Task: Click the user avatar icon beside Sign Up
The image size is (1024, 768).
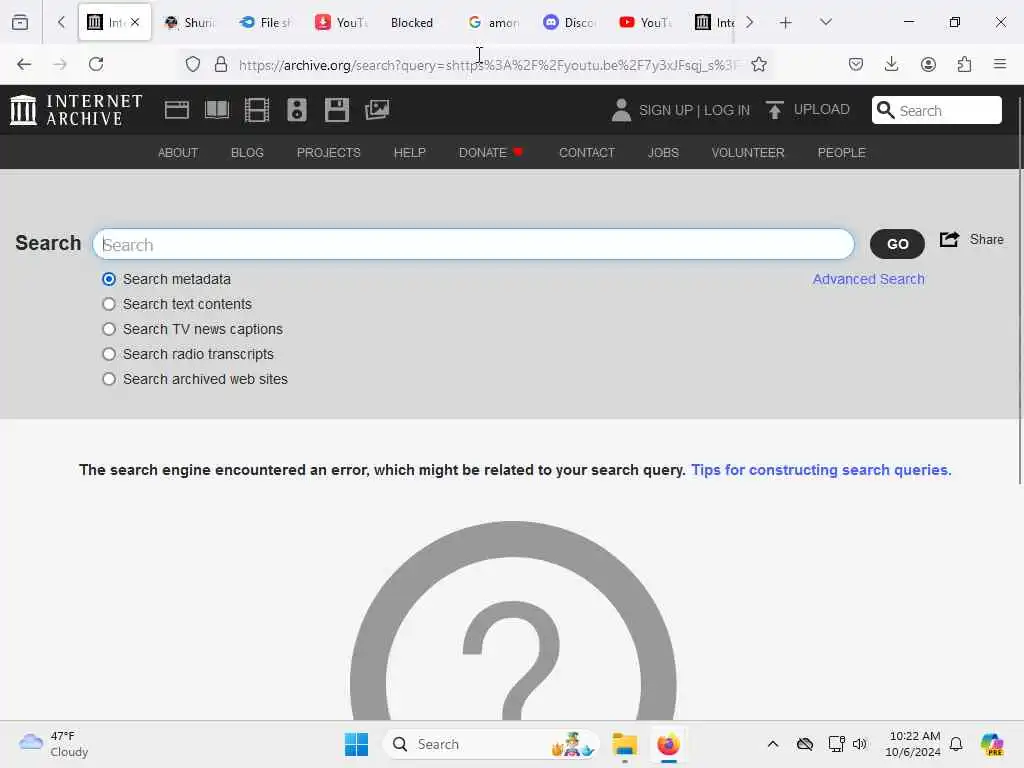Action: [x=621, y=110]
